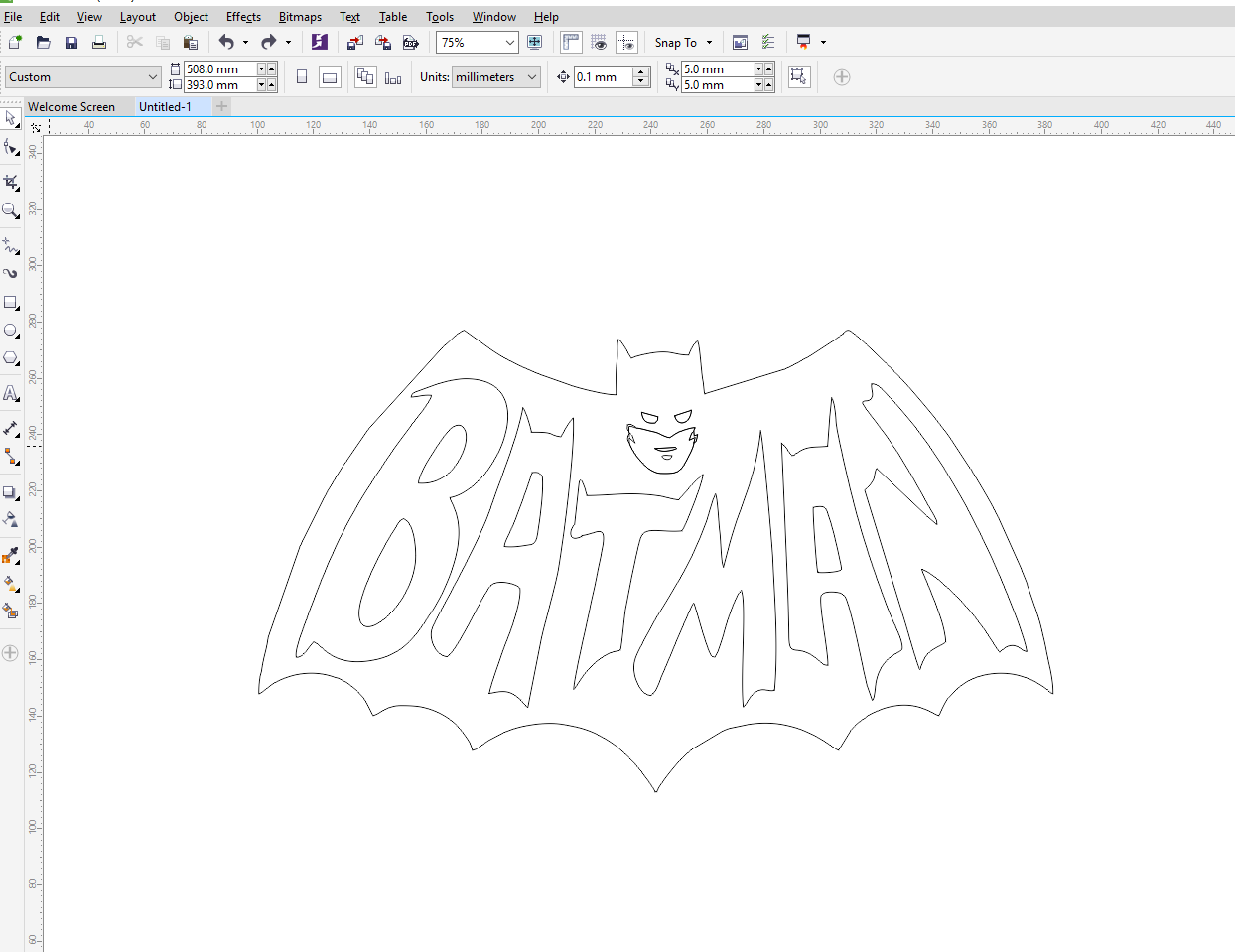
Task: Choose the Rectangle tool
Action: pos(11,302)
